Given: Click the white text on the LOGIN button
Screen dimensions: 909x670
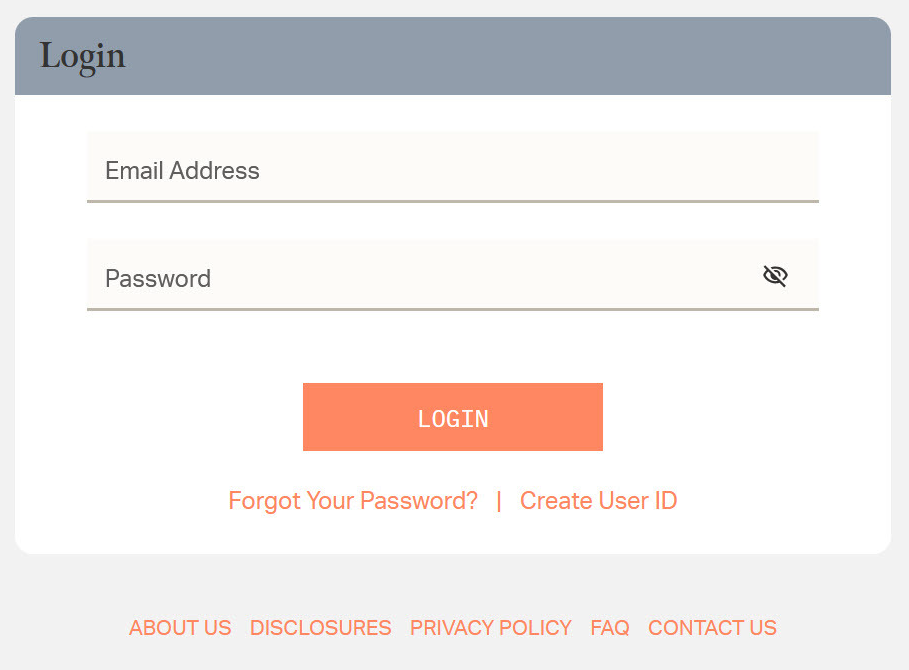Looking at the screenshot, I should point(453,419).
